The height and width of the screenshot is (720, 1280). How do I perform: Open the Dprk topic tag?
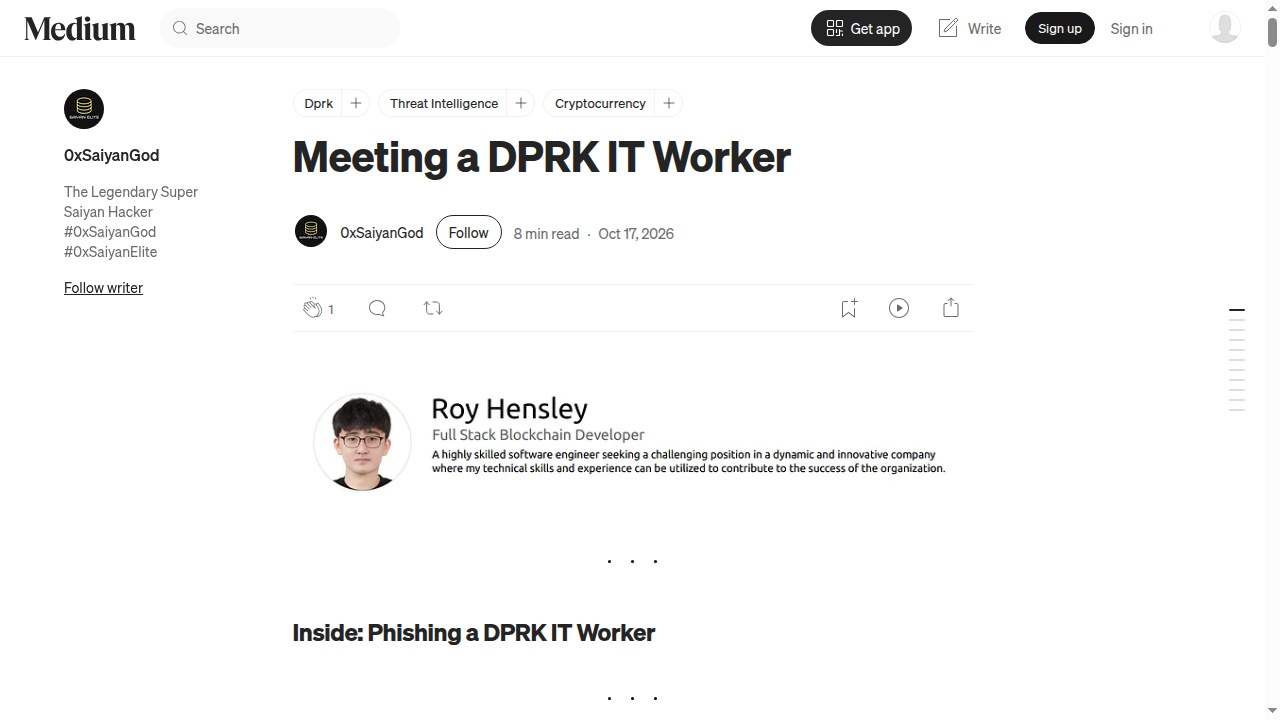tap(319, 103)
